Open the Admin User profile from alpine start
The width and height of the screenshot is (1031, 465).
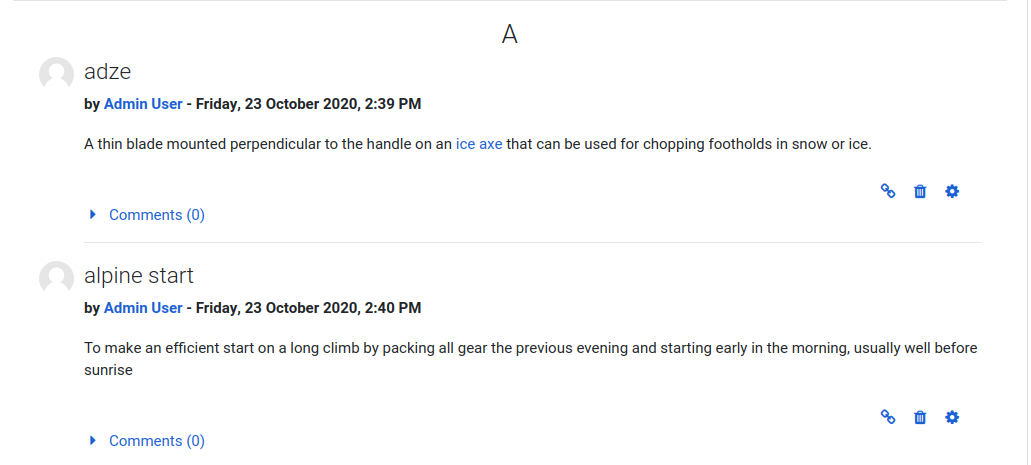143,308
